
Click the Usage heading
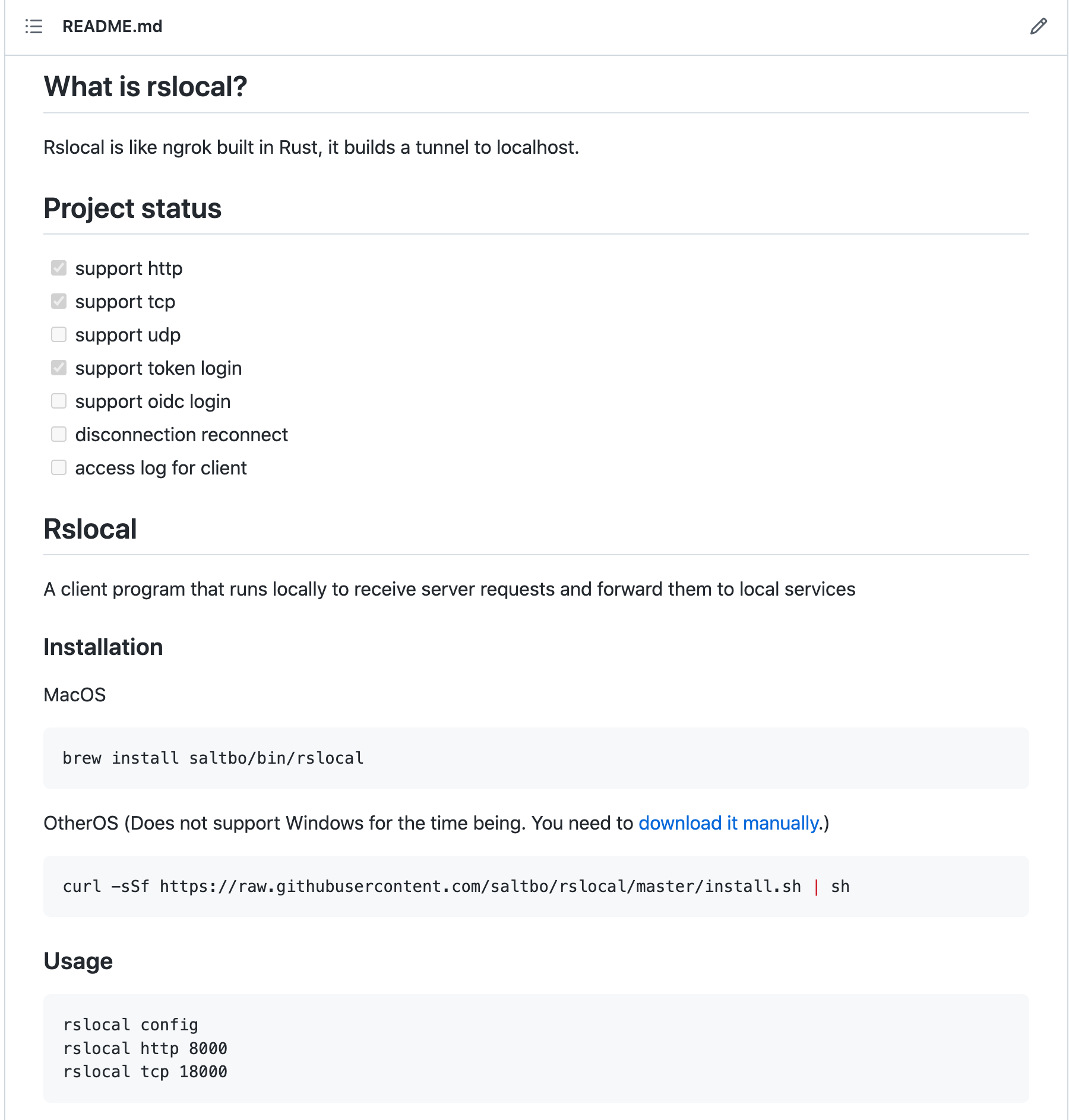click(x=78, y=961)
